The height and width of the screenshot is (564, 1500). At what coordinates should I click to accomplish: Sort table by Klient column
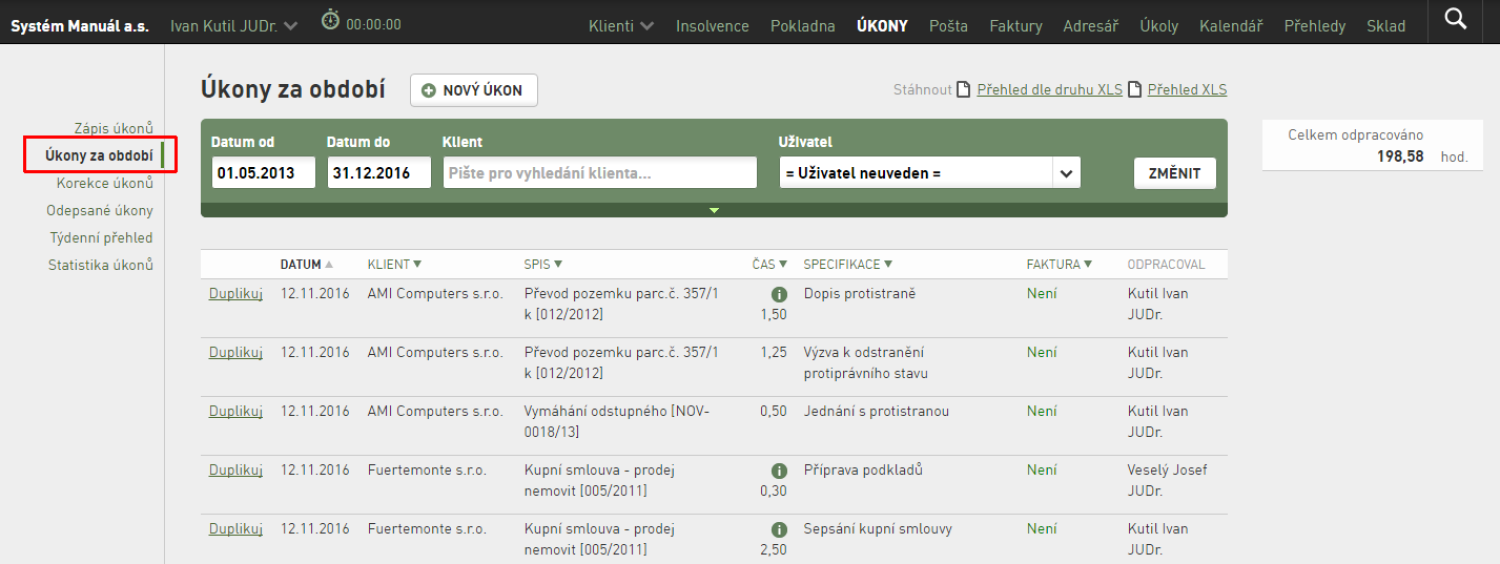coord(395,264)
